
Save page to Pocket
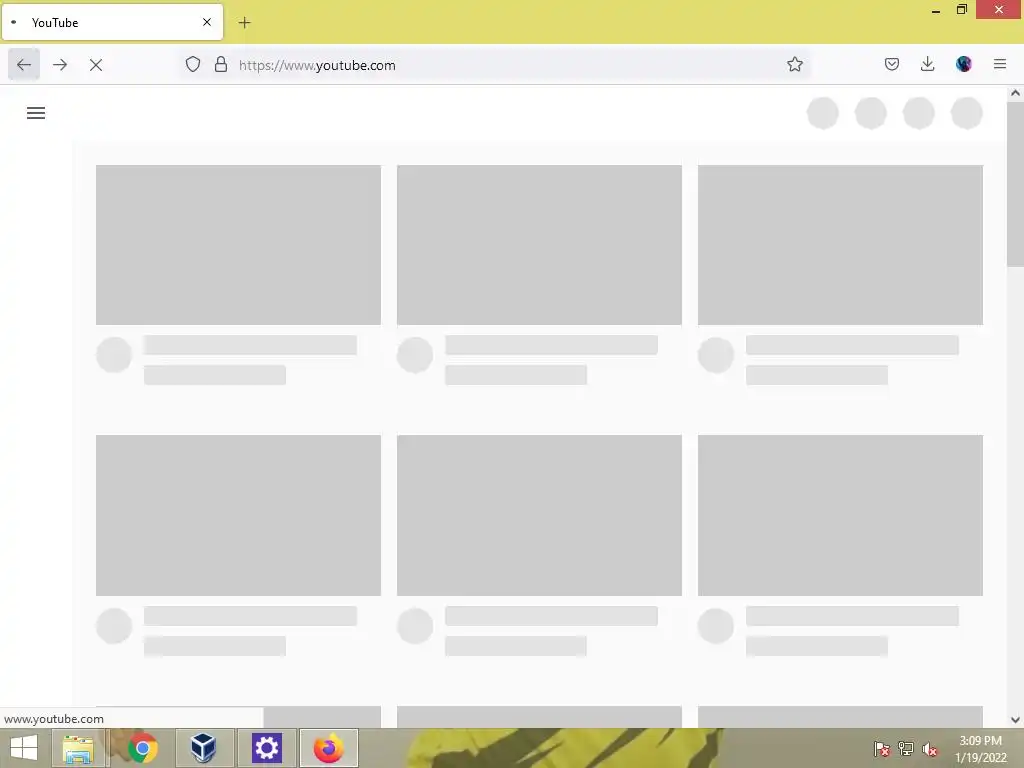892,64
